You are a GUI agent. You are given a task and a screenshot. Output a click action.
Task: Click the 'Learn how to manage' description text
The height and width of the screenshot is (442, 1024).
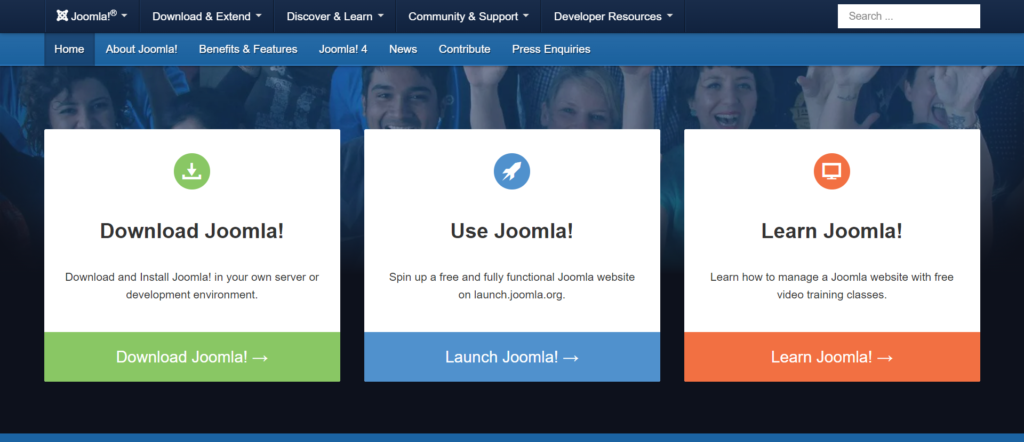832,286
